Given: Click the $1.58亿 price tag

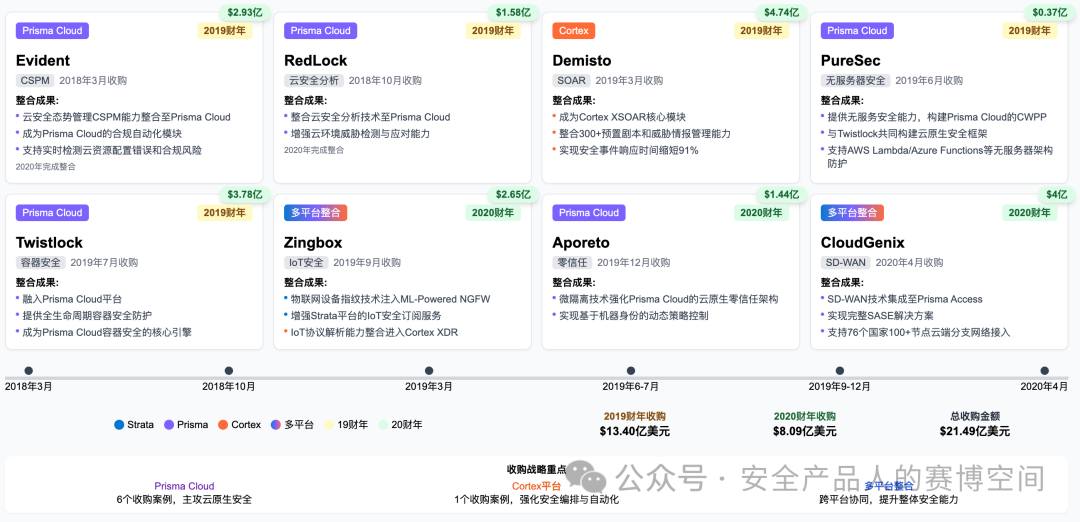Looking at the screenshot, I should point(513,12).
